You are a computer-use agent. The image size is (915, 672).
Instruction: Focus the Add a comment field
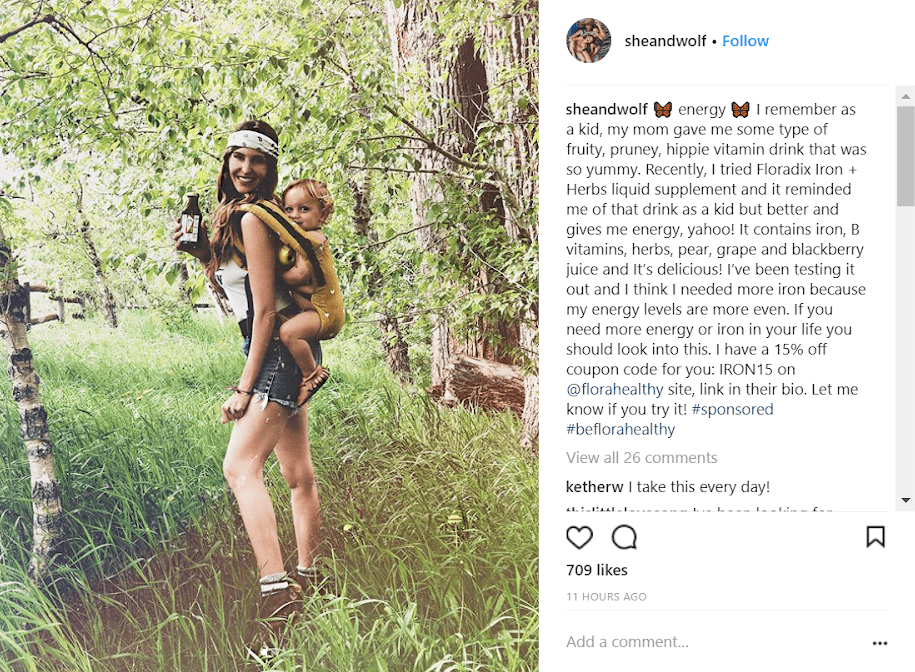pos(700,642)
